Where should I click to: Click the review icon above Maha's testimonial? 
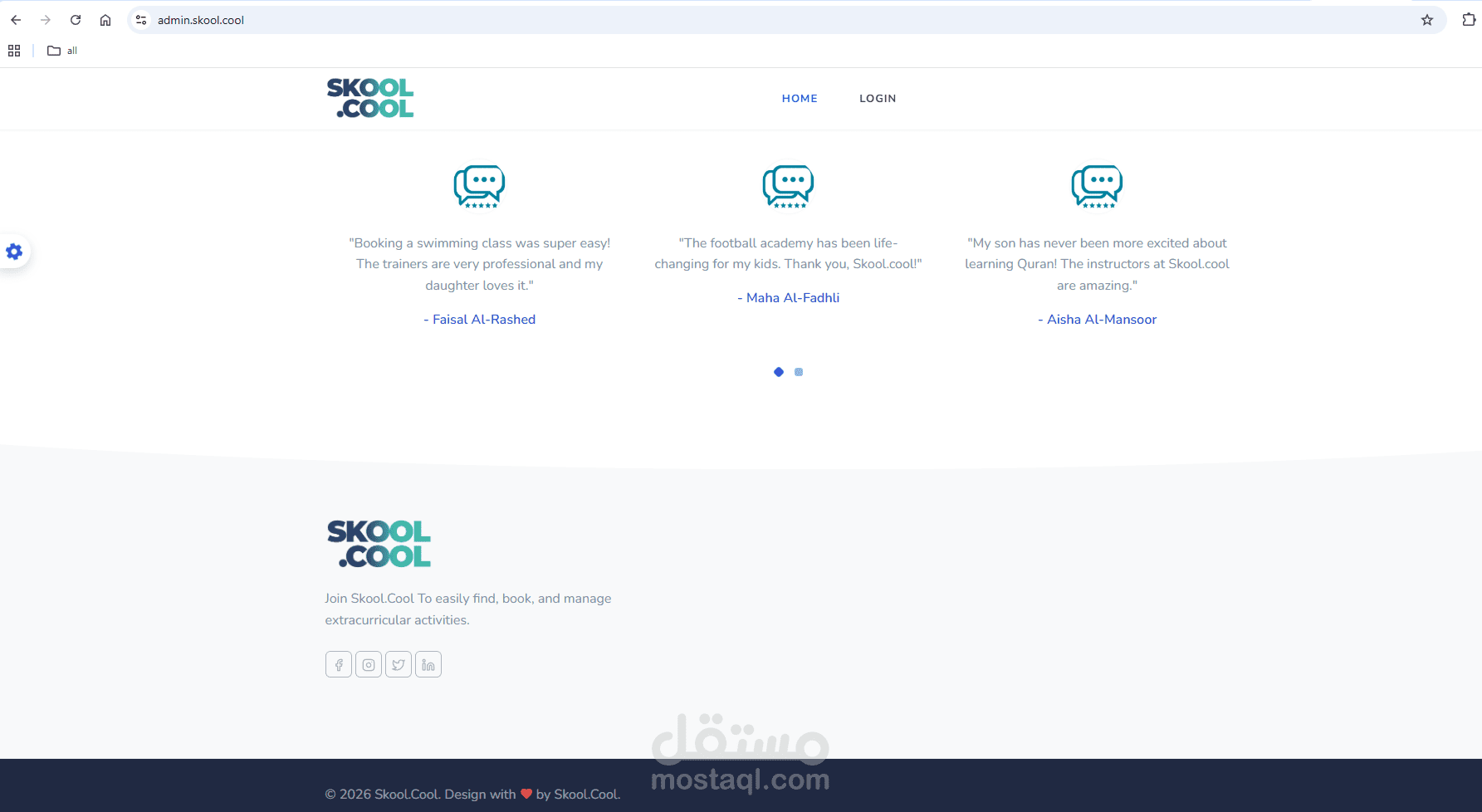click(788, 186)
